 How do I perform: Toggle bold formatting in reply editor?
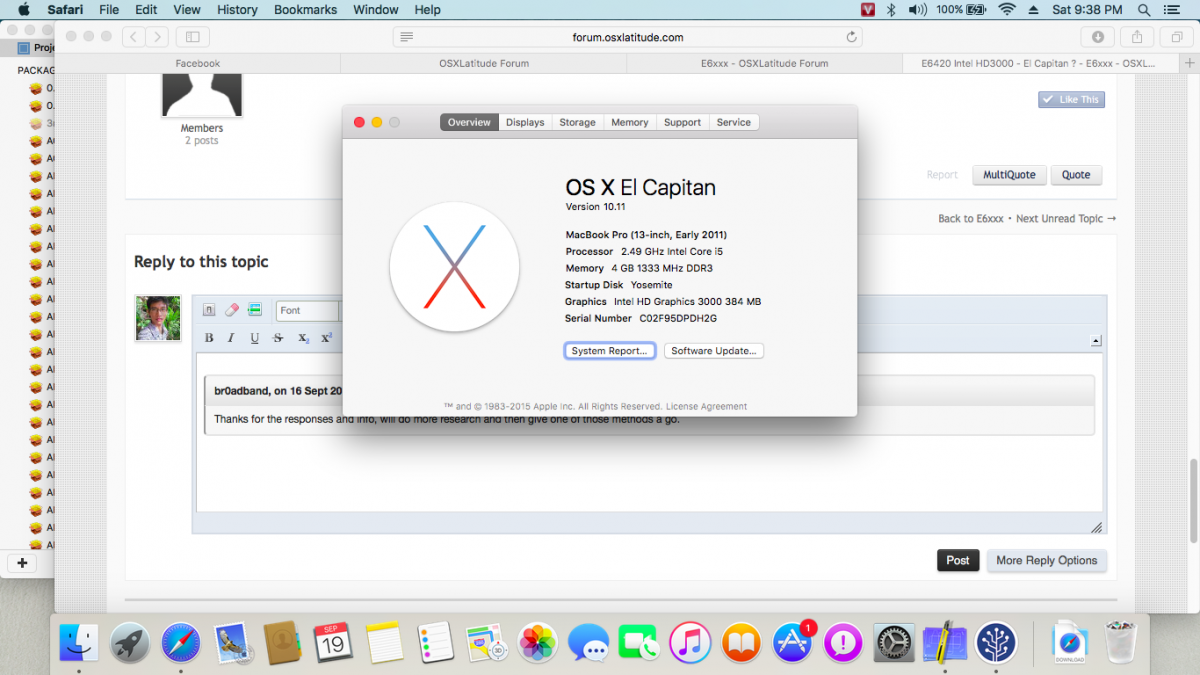pos(209,338)
